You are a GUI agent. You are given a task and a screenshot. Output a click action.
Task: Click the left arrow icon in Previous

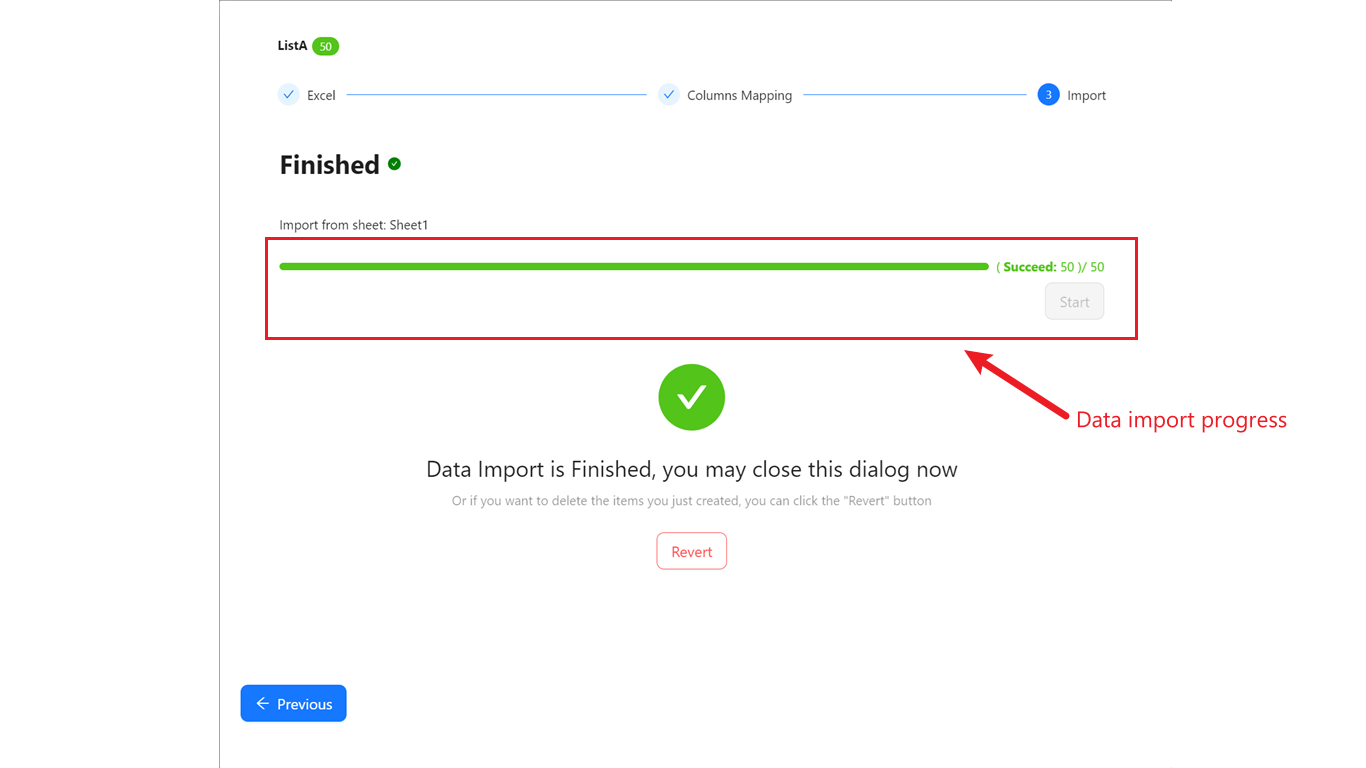pyautogui.click(x=262, y=704)
